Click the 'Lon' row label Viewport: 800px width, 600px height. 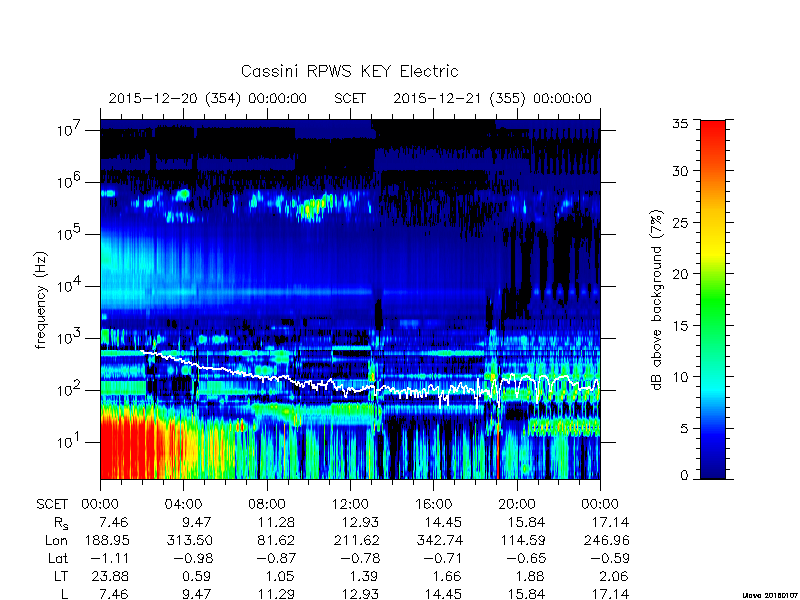57,540
